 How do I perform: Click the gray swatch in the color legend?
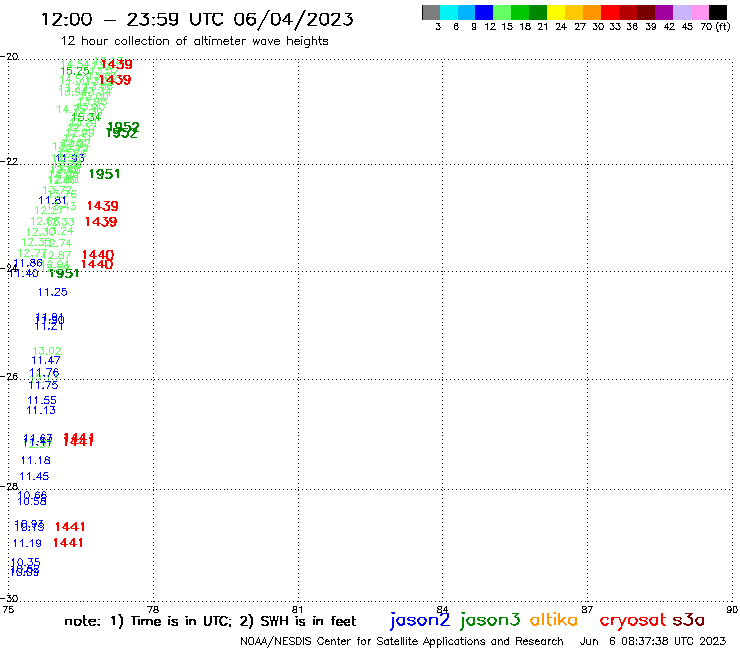click(431, 12)
